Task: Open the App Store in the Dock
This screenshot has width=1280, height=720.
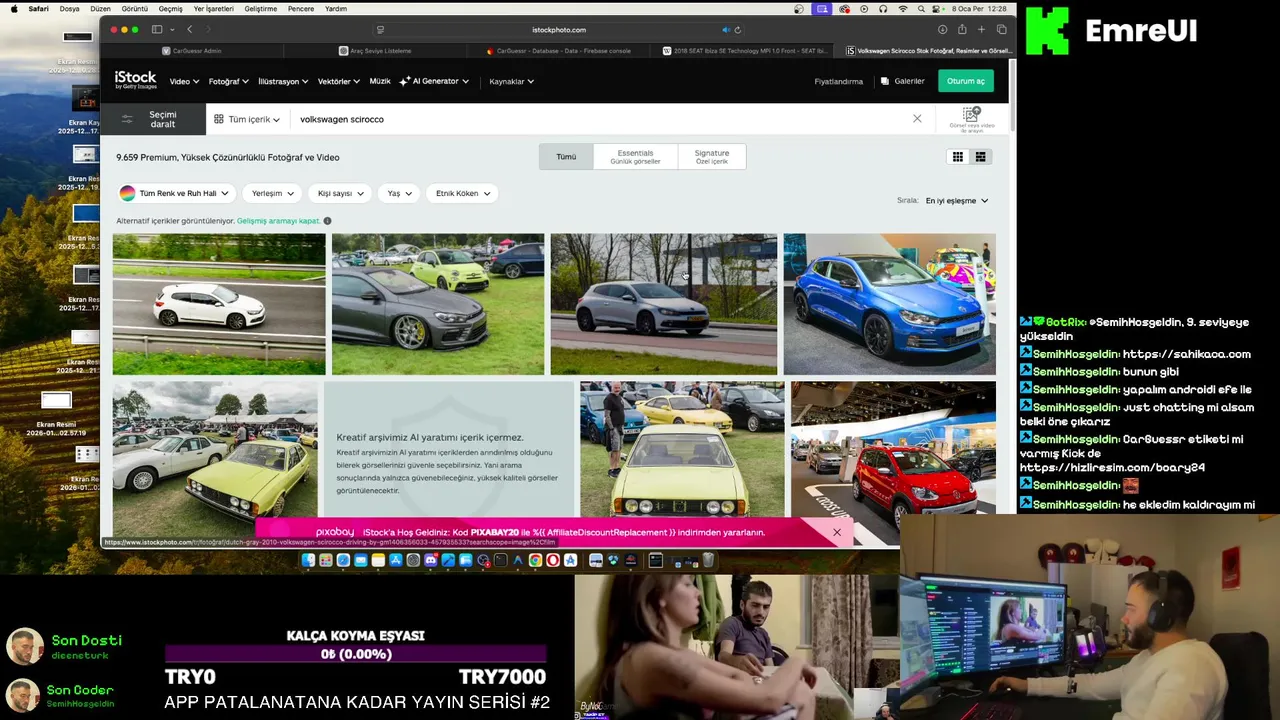Action: coord(396,560)
